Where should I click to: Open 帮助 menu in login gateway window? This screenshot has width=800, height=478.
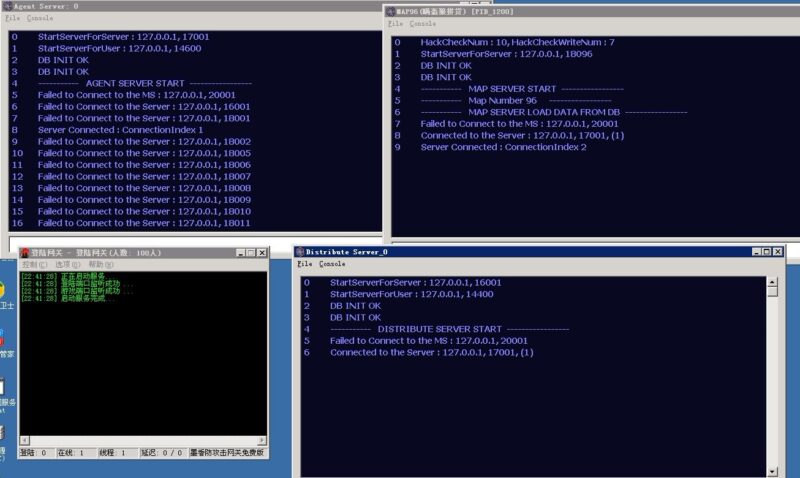tap(98, 264)
